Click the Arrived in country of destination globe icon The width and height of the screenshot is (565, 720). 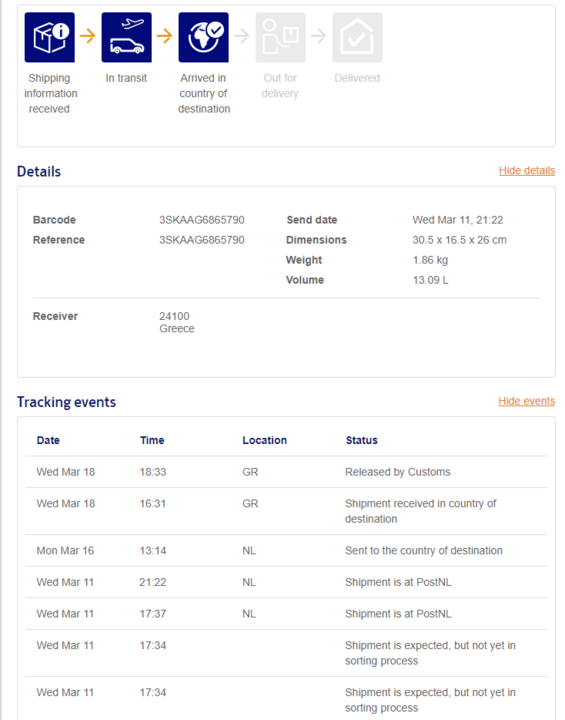pyautogui.click(x=203, y=37)
